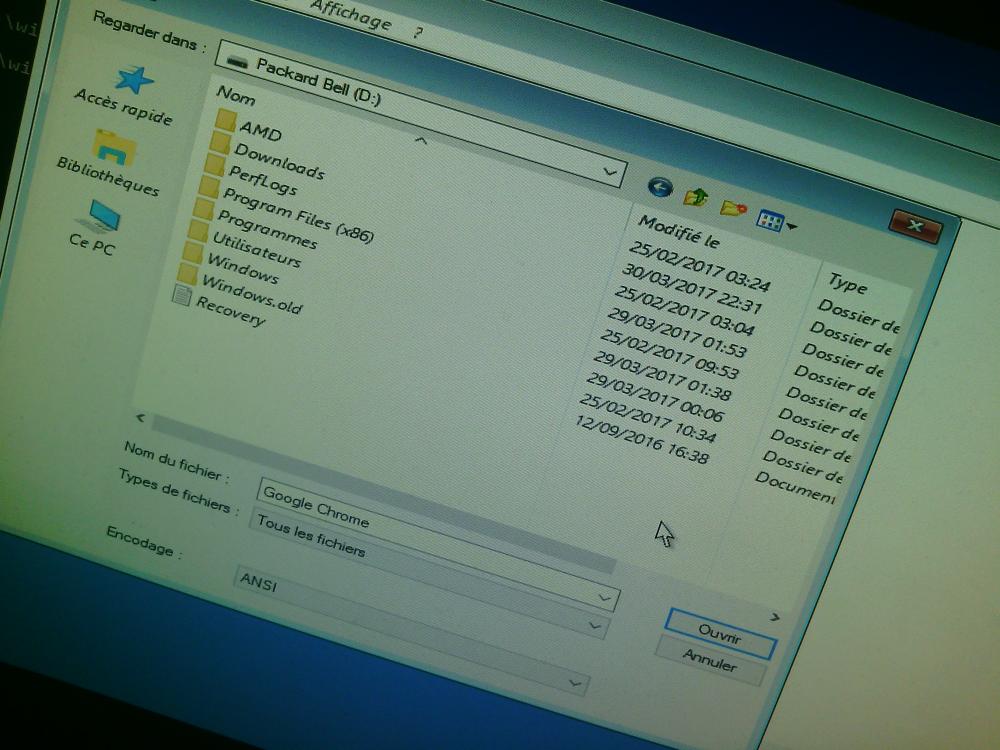Sort by the Type column header
Image resolution: width=1000 pixels, height=750 pixels.
[848, 283]
